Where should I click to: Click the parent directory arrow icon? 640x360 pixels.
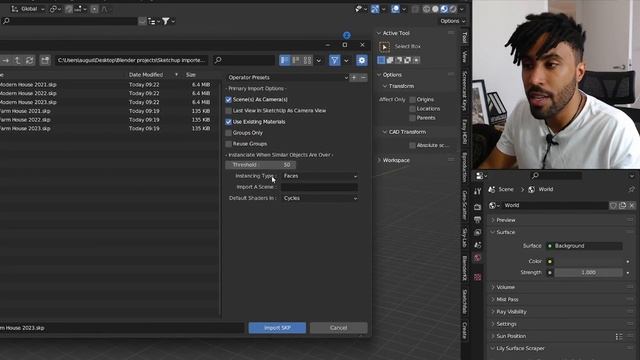click(18, 60)
